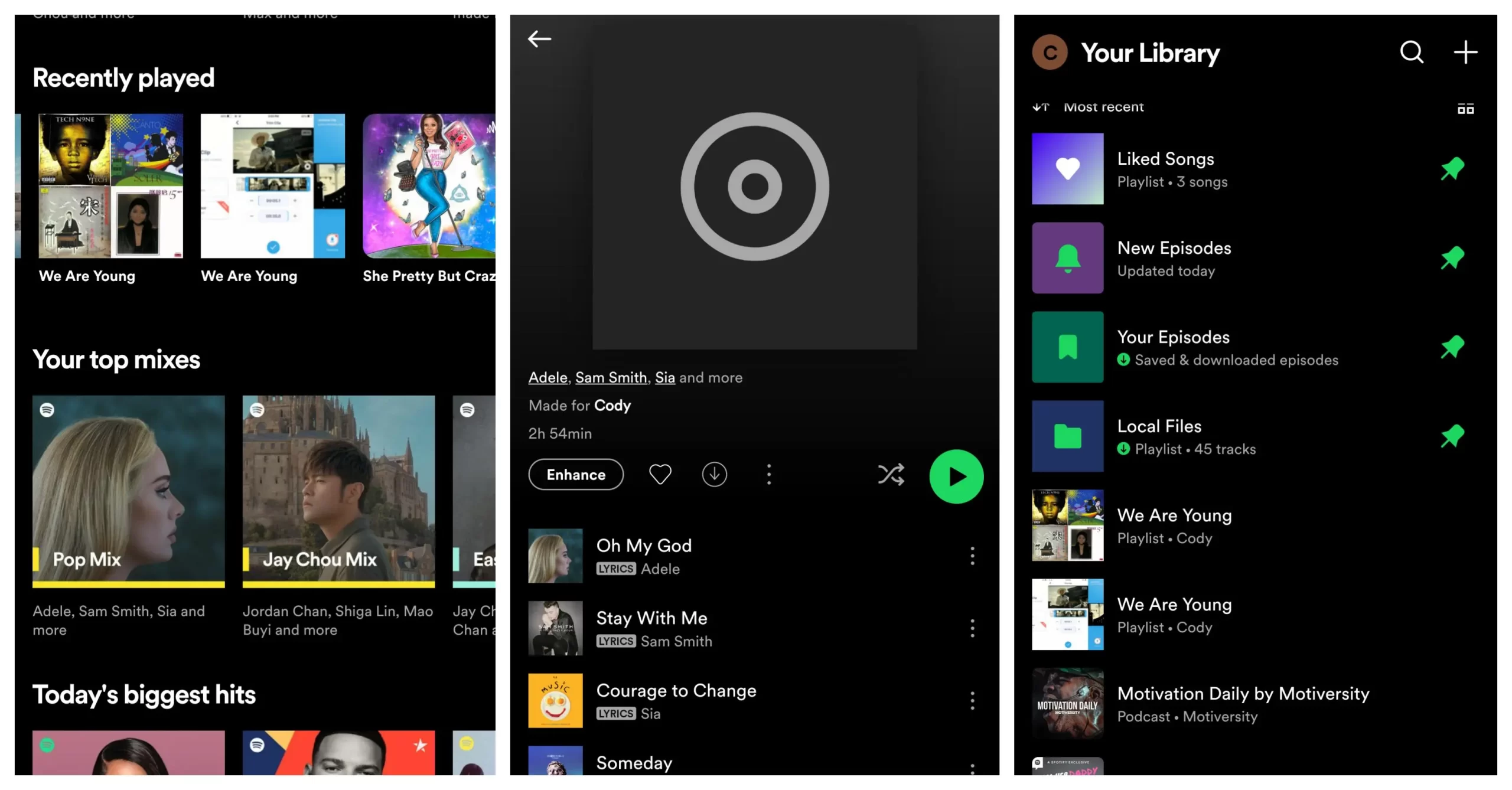Open the Adele artist link
Viewport: 1512px width, 790px height.
point(548,378)
